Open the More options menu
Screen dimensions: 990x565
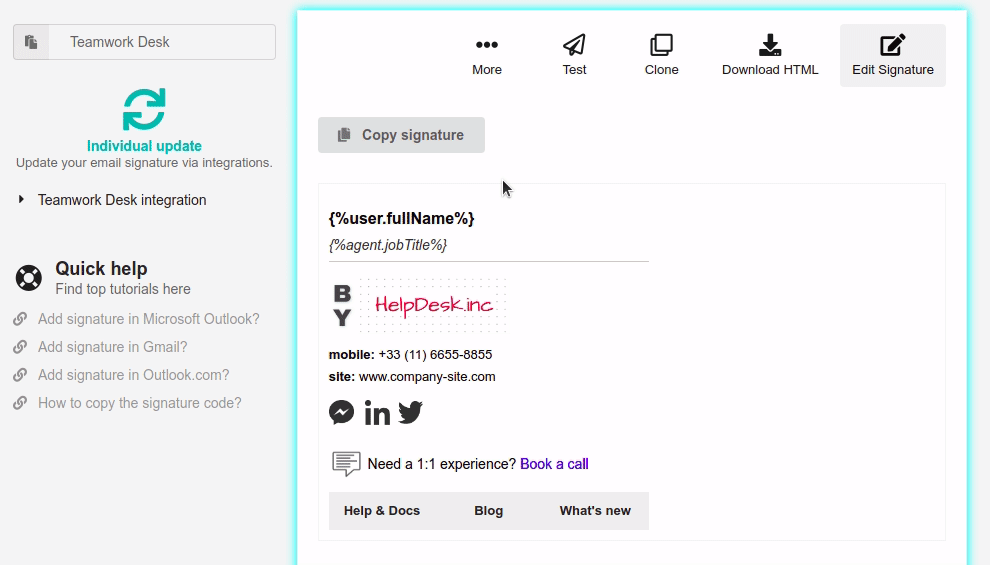[x=487, y=55]
